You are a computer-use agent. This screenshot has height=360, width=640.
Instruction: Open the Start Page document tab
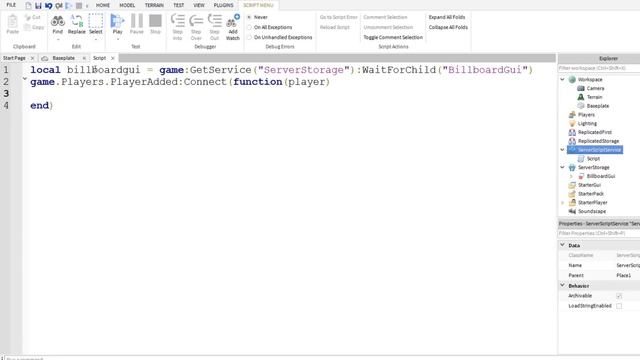[14, 58]
